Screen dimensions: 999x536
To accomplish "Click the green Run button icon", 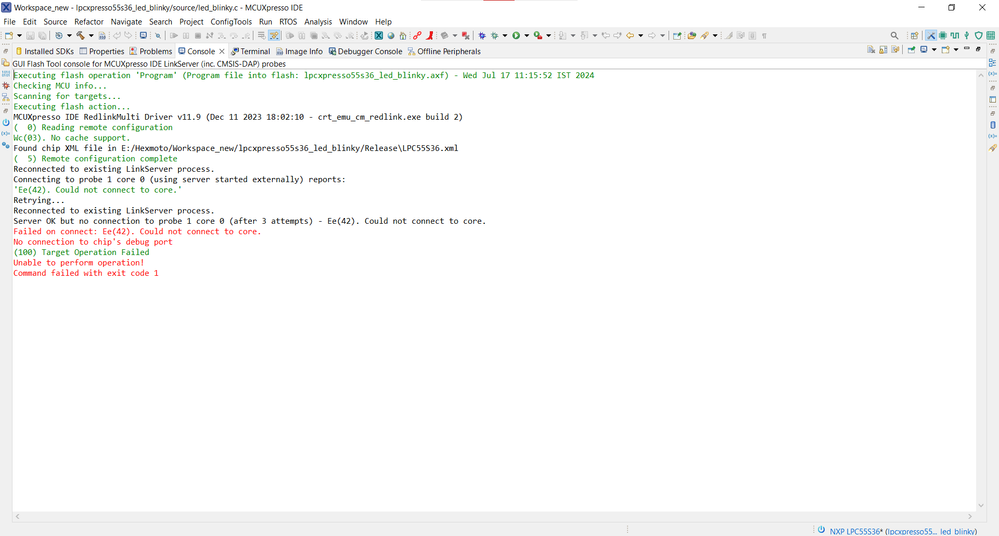I will (x=516, y=36).
